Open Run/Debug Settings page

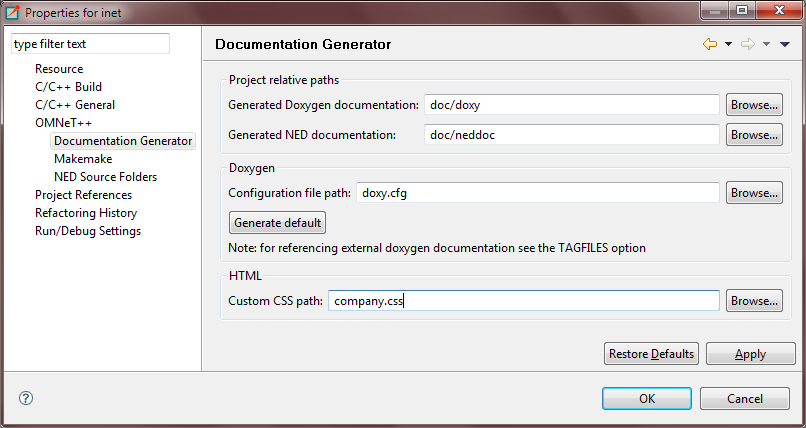[88, 231]
